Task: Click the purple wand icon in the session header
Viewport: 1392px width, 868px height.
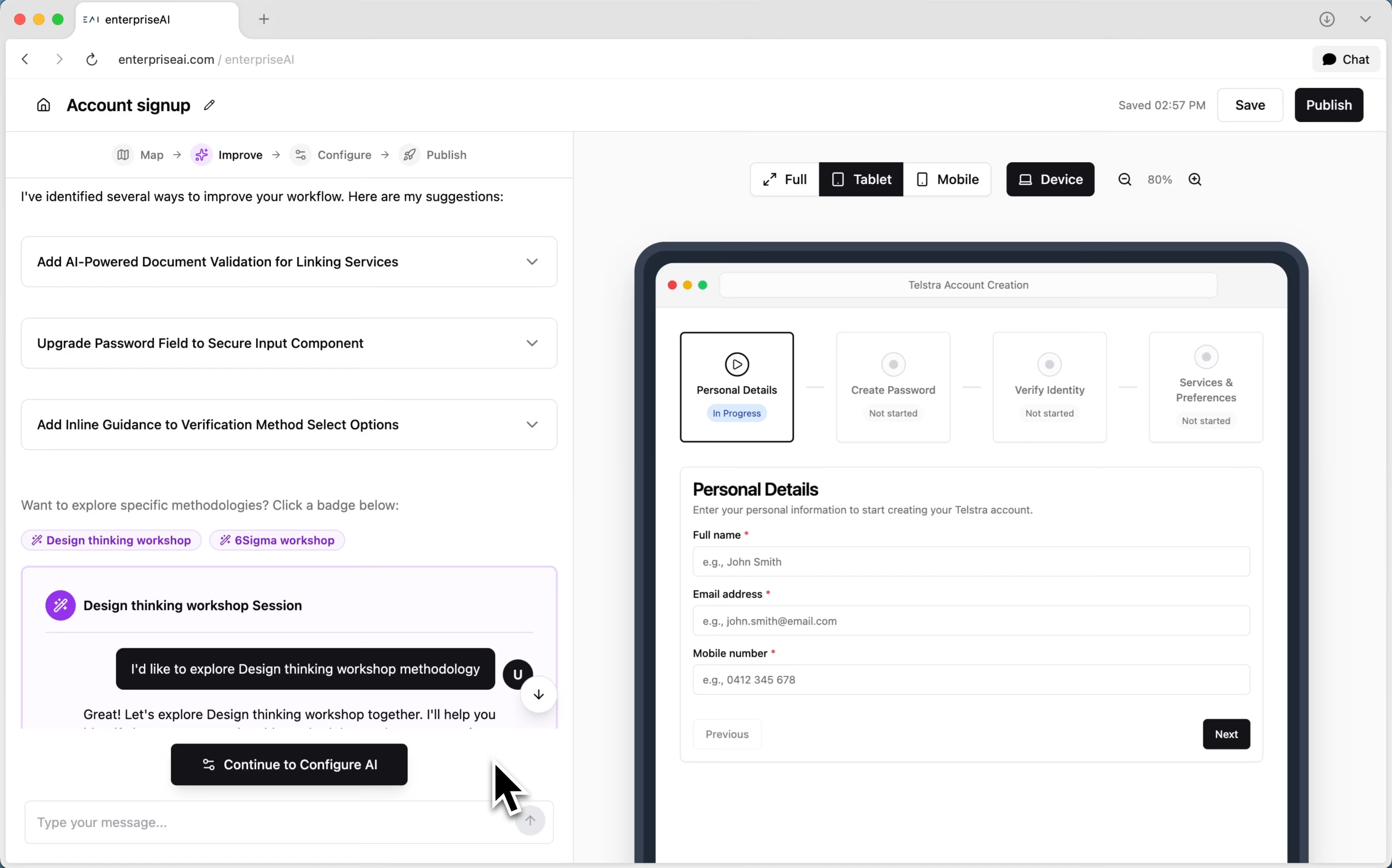Action: (61, 606)
